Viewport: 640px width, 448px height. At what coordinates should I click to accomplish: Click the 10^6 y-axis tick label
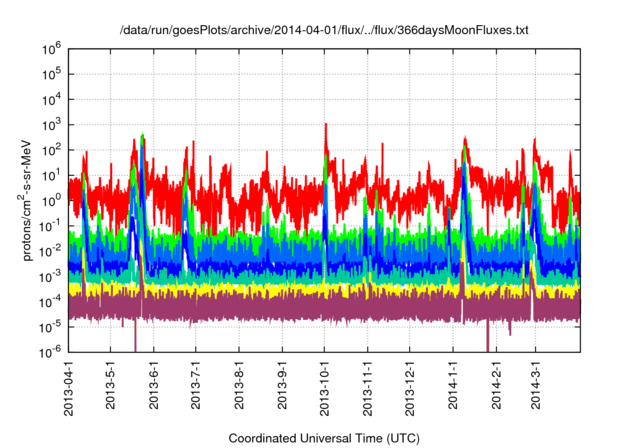pos(51,49)
